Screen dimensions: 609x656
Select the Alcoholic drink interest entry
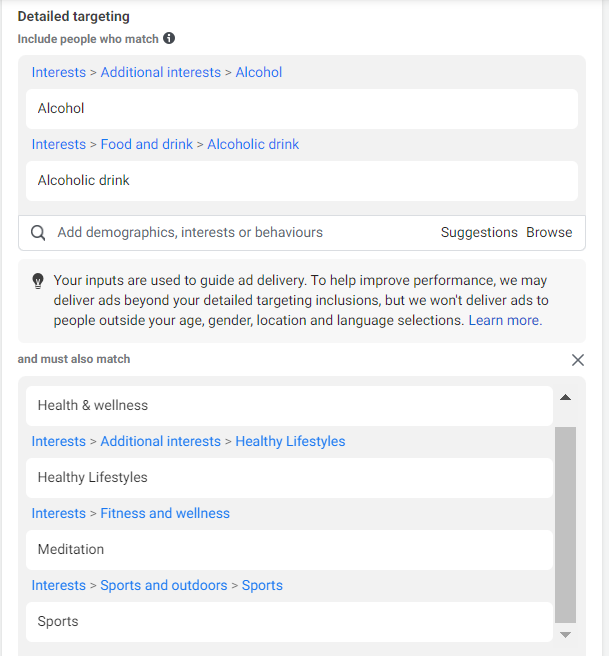301,181
